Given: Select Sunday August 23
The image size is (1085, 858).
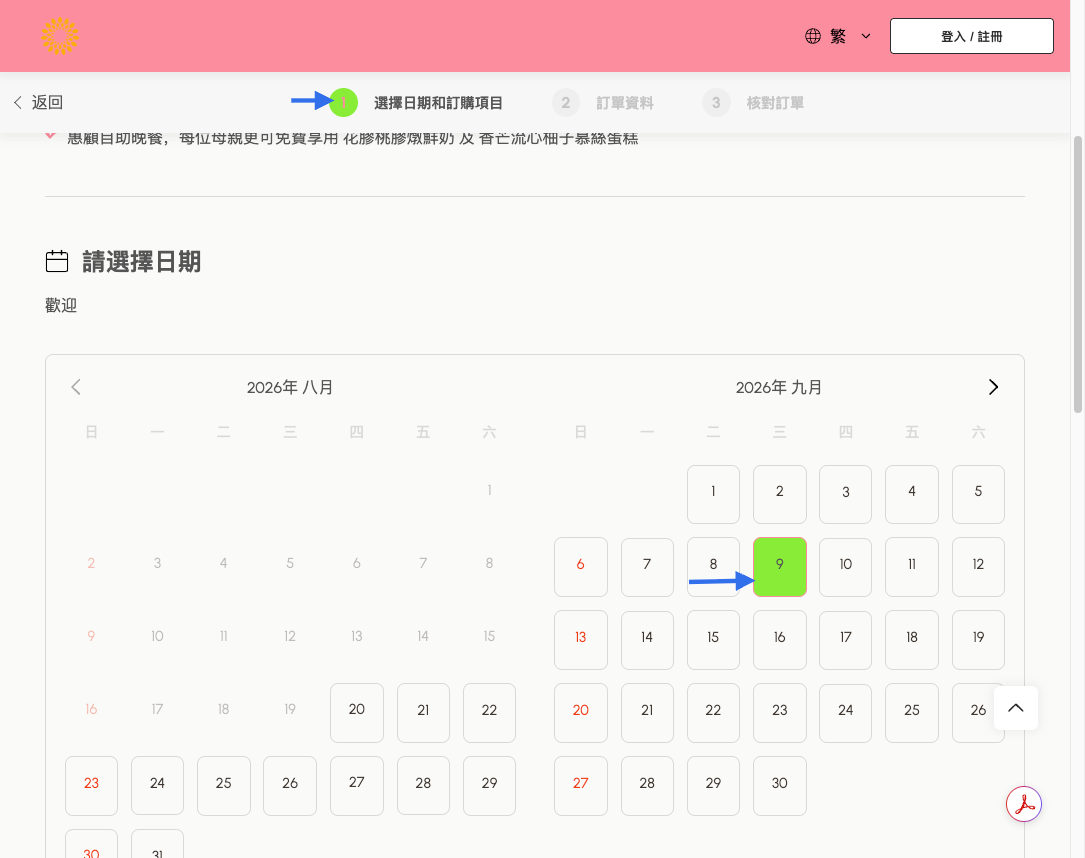Looking at the screenshot, I should pyautogui.click(x=91, y=786).
